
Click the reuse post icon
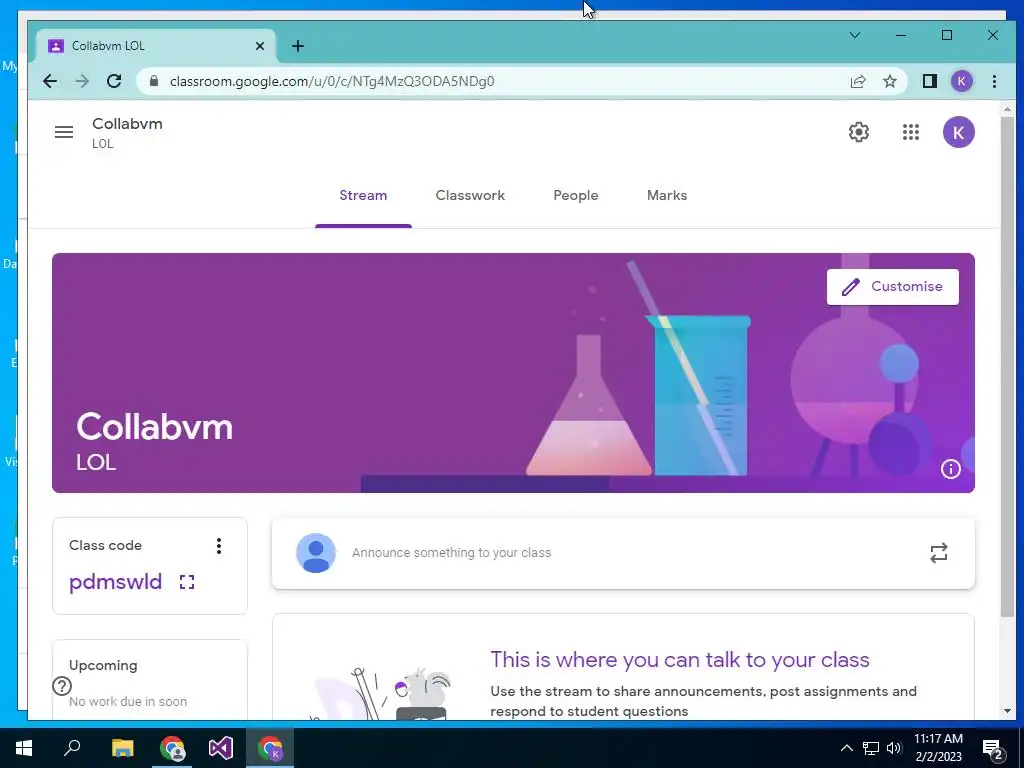[x=938, y=553]
